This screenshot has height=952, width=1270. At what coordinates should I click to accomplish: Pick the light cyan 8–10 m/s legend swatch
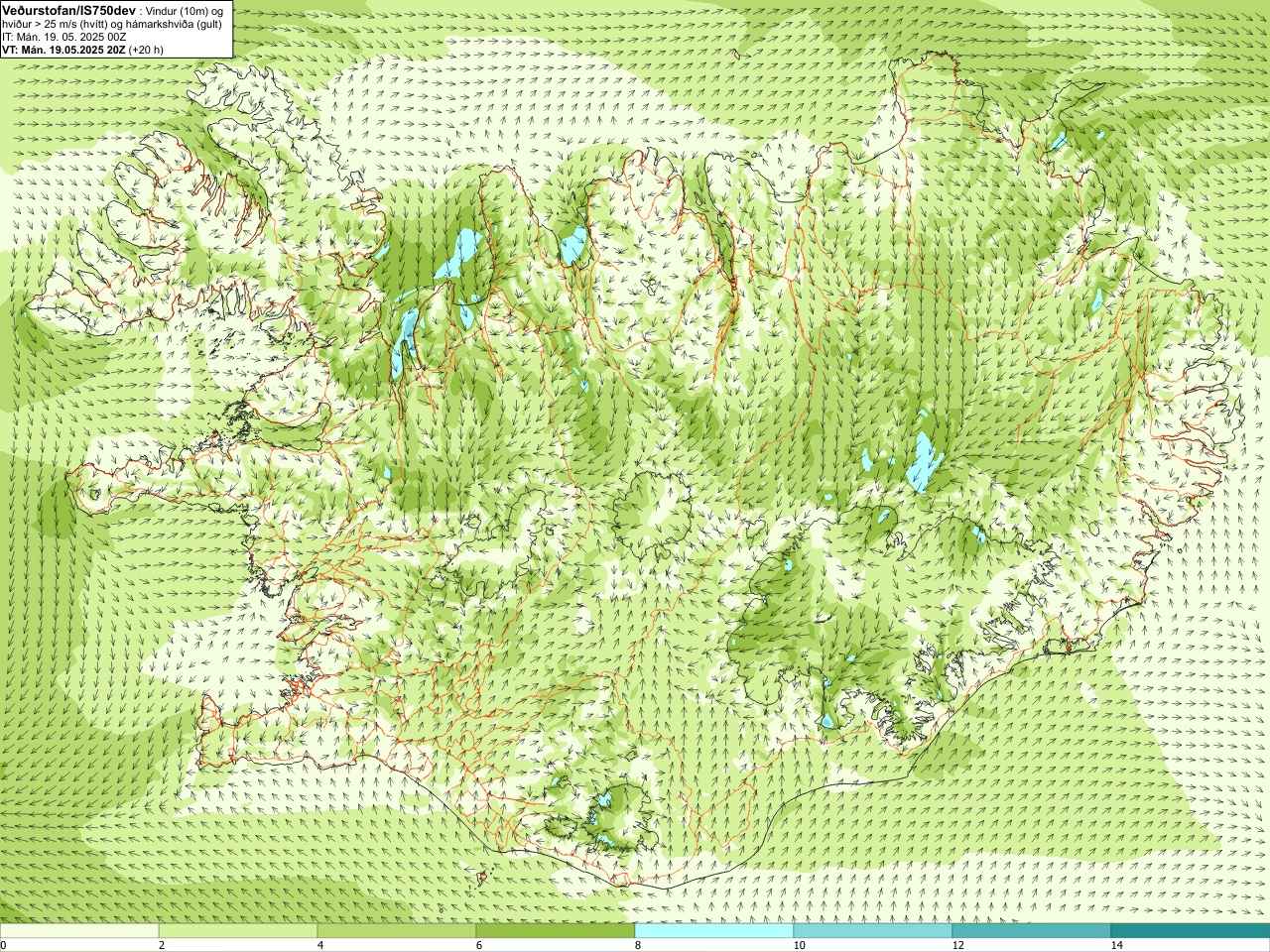coord(714,931)
